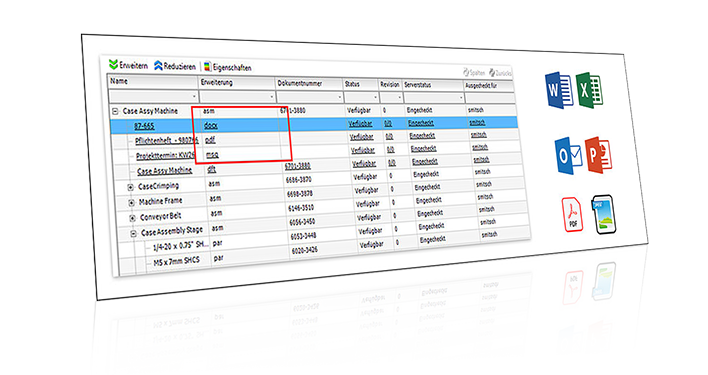Viewport: 708px width, 375px height.
Task: Click the green Erweitern toolbar button
Action: 128,65
